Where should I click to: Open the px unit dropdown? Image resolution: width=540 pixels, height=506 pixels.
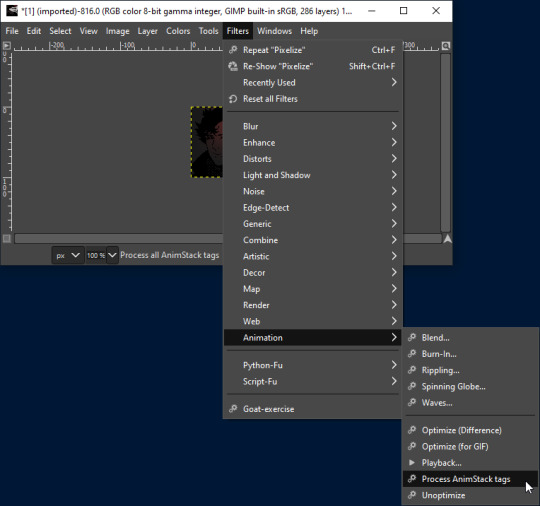point(68,255)
